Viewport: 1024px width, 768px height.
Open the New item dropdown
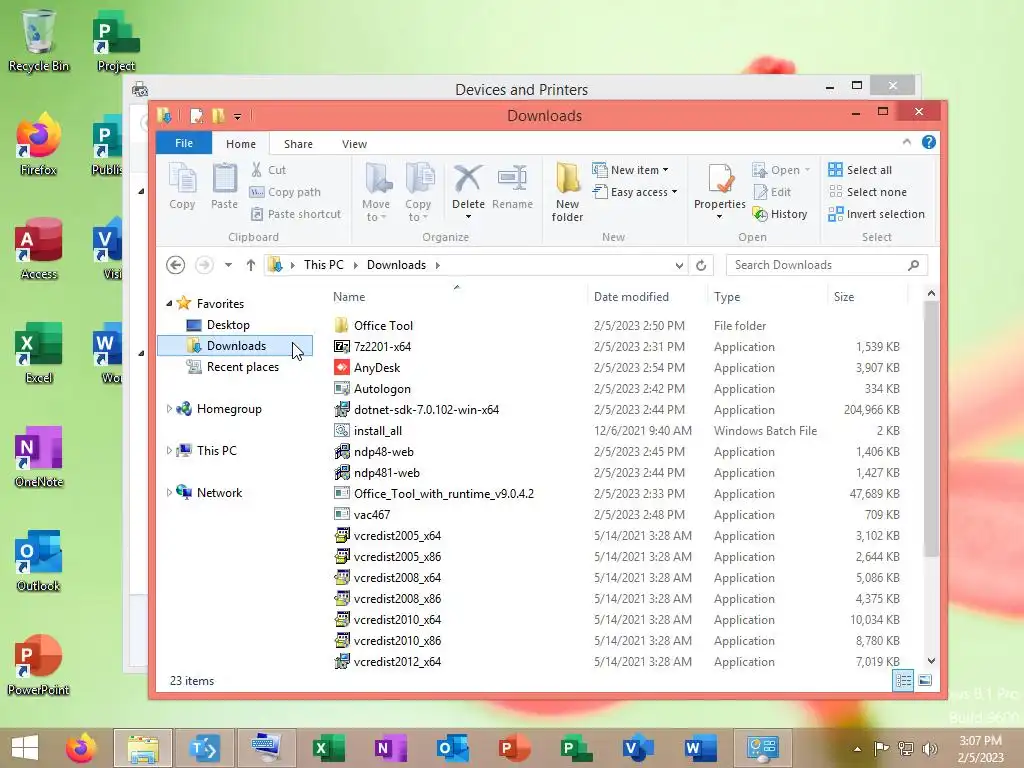point(630,170)
